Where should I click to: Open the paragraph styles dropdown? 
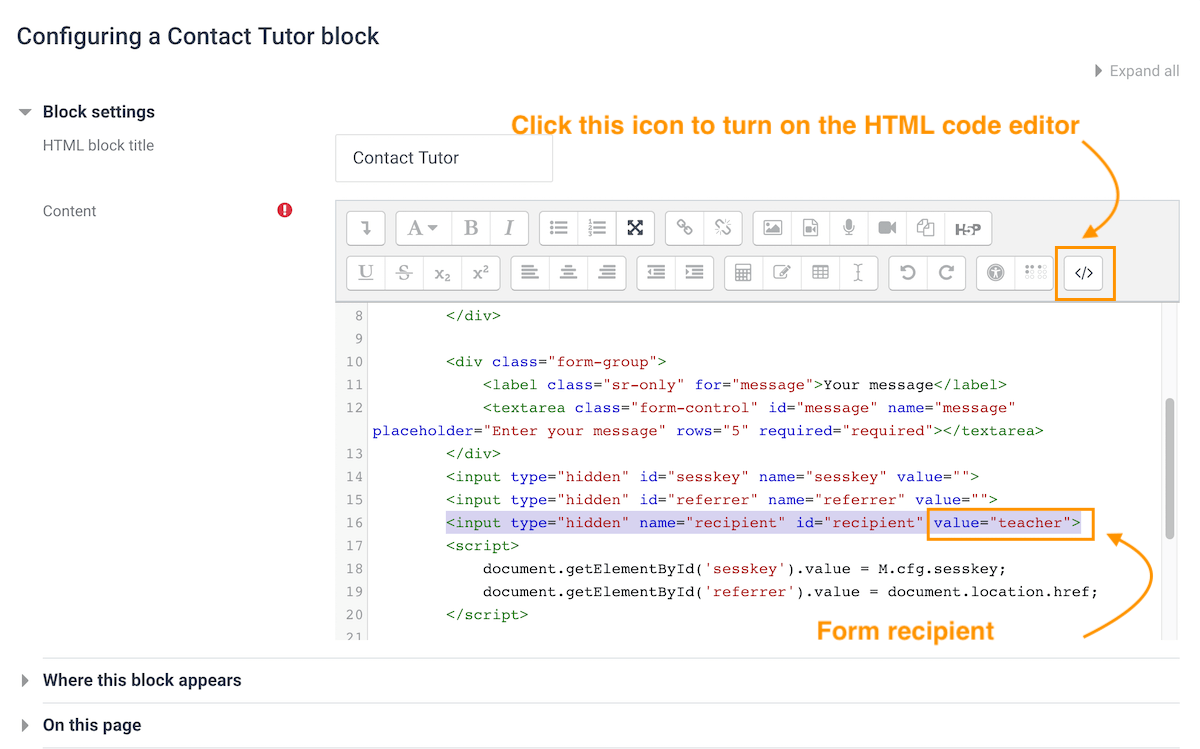coord(423,228)
